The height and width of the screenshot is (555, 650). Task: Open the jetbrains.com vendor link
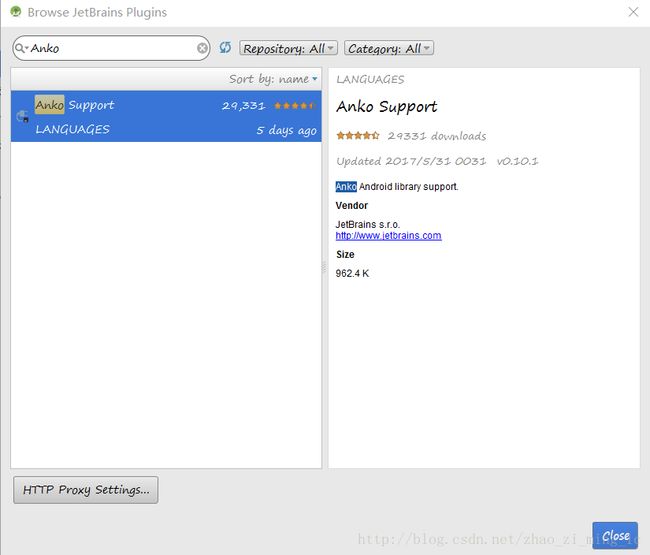coord(388,236)
